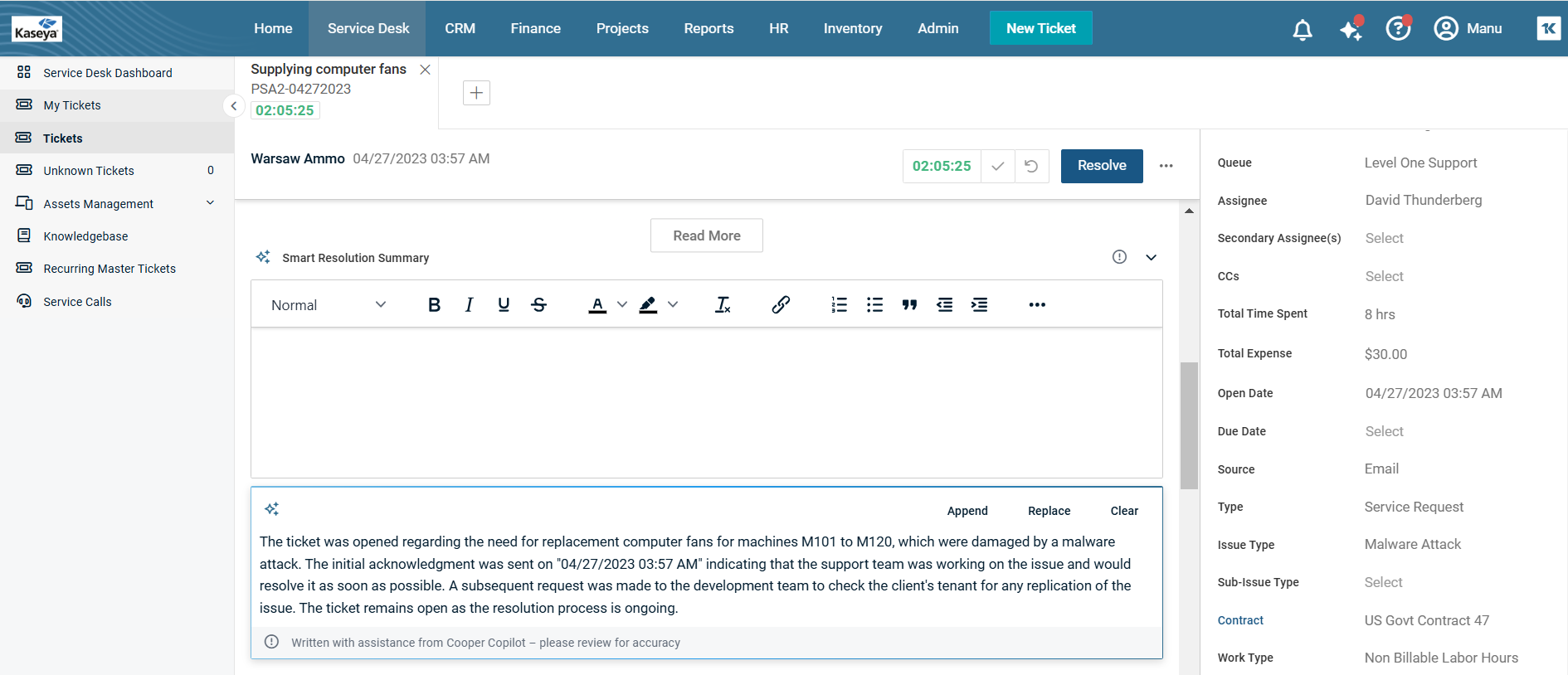Viewport: 1568px width, 675px height.
Task: Toggle italic formatting
Action: point(469,305)
